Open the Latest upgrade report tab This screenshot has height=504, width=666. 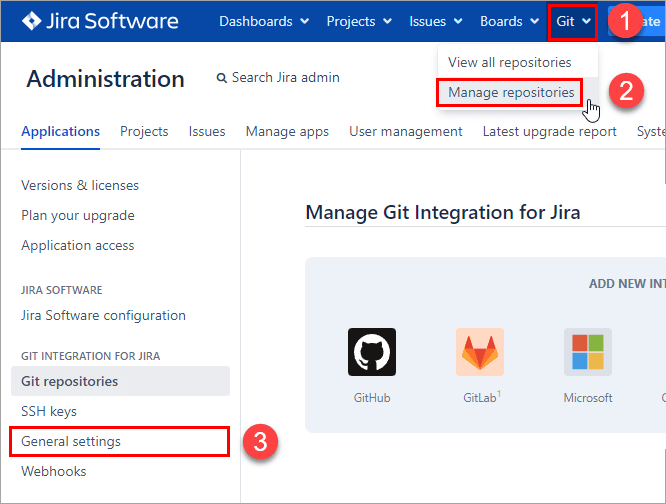pyautogui.click(x=549, y=132)
